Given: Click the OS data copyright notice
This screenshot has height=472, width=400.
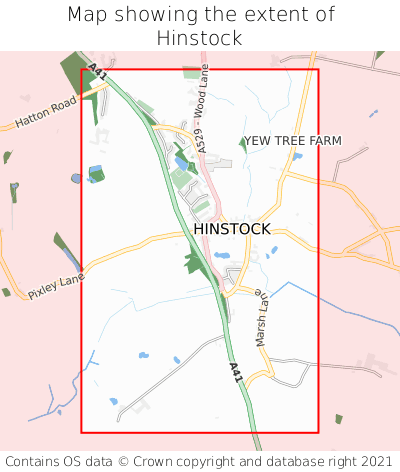Looking at the screenshot, I should [x=199, y=462].
